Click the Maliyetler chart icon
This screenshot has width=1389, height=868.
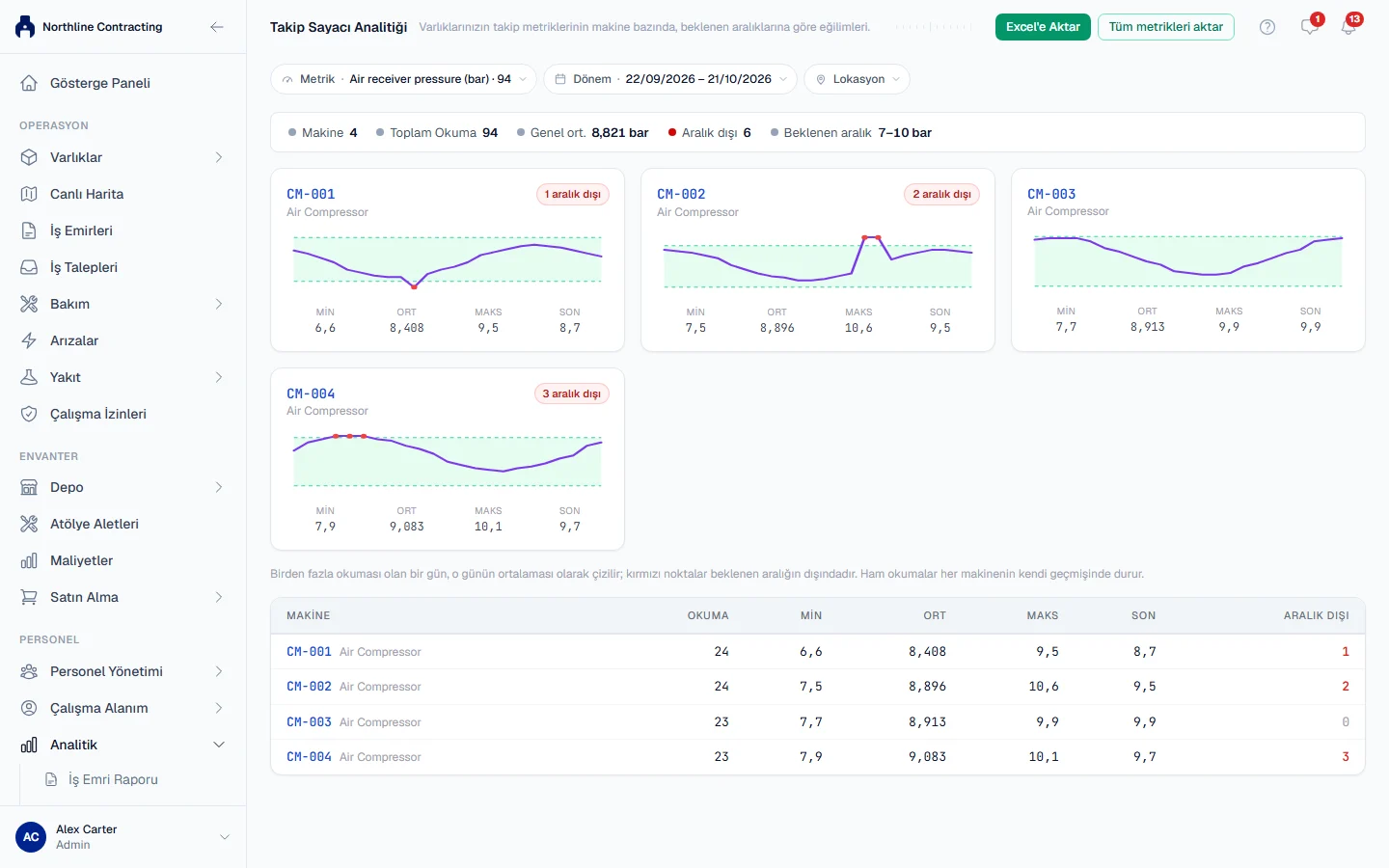(x=29, y=560)
